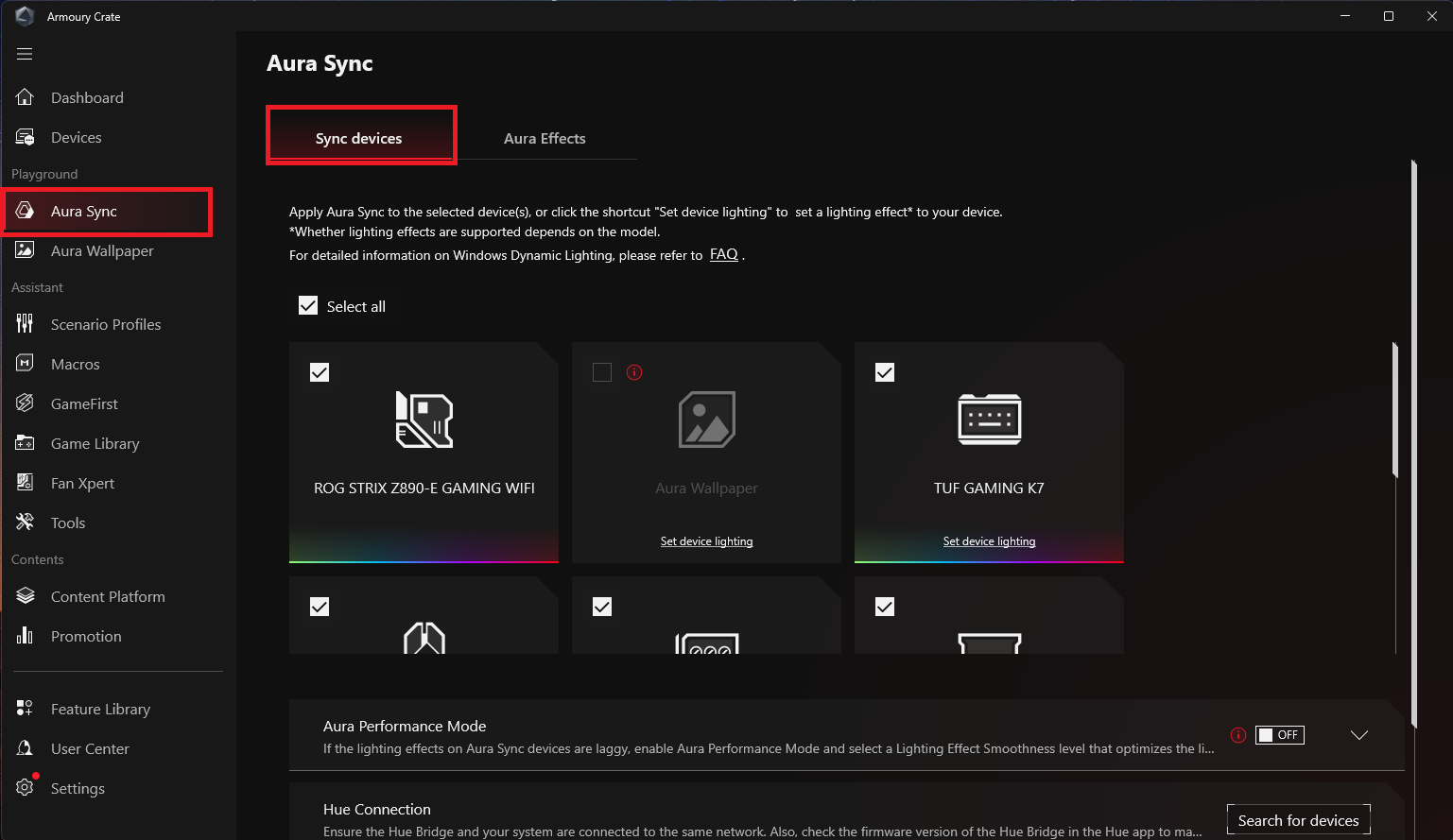The width and height of the screenshot is (1453, 840).
Task: Uncheck the second-row right device checkbox
Action: pyautogui.click(x=885, y=607)
